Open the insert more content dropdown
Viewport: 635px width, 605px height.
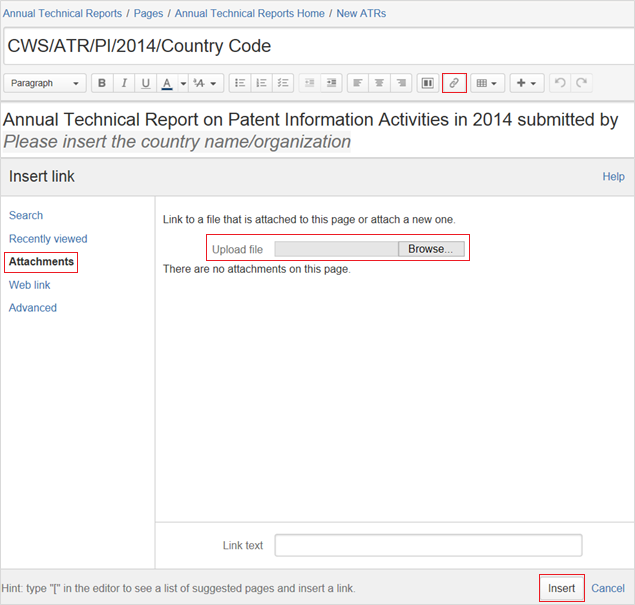527,83
